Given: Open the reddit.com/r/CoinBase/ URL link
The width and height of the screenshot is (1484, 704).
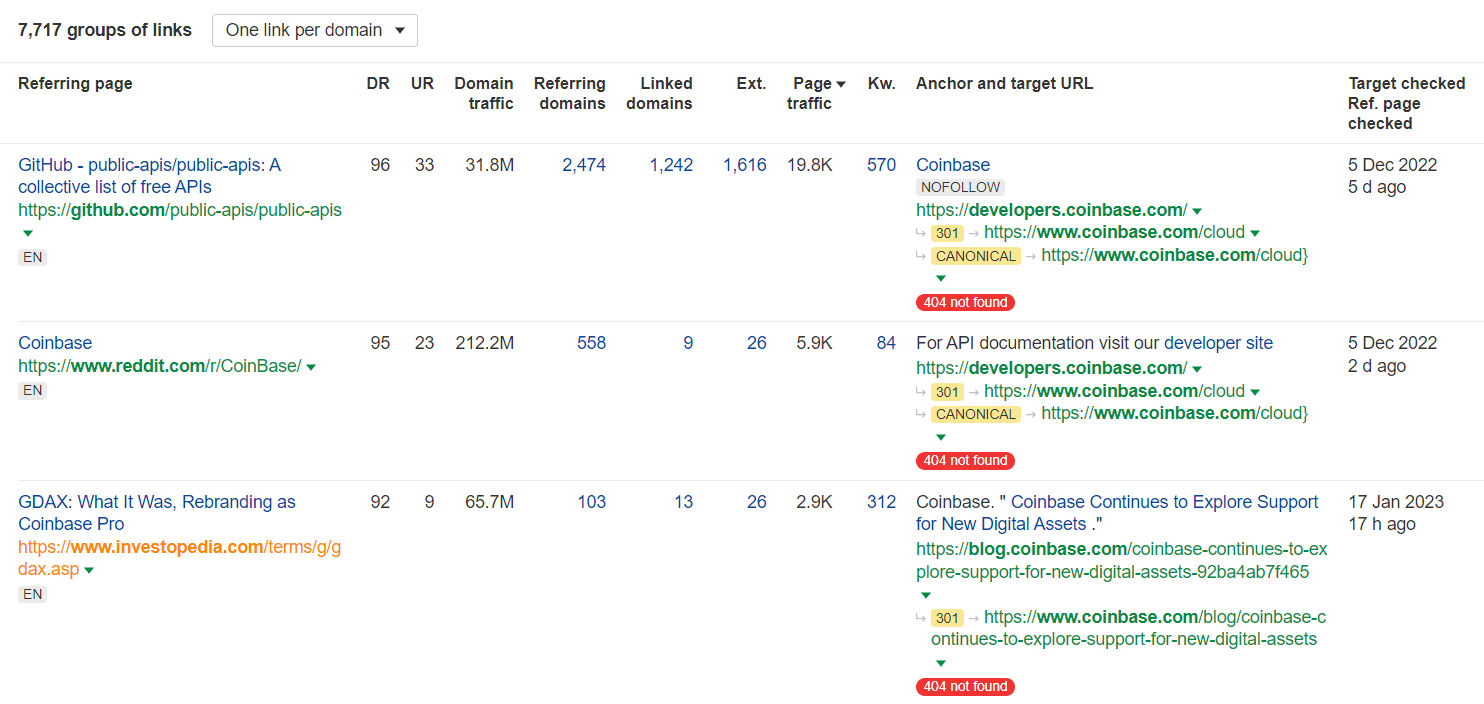Looking at the screenshot, I should (160, 366).
